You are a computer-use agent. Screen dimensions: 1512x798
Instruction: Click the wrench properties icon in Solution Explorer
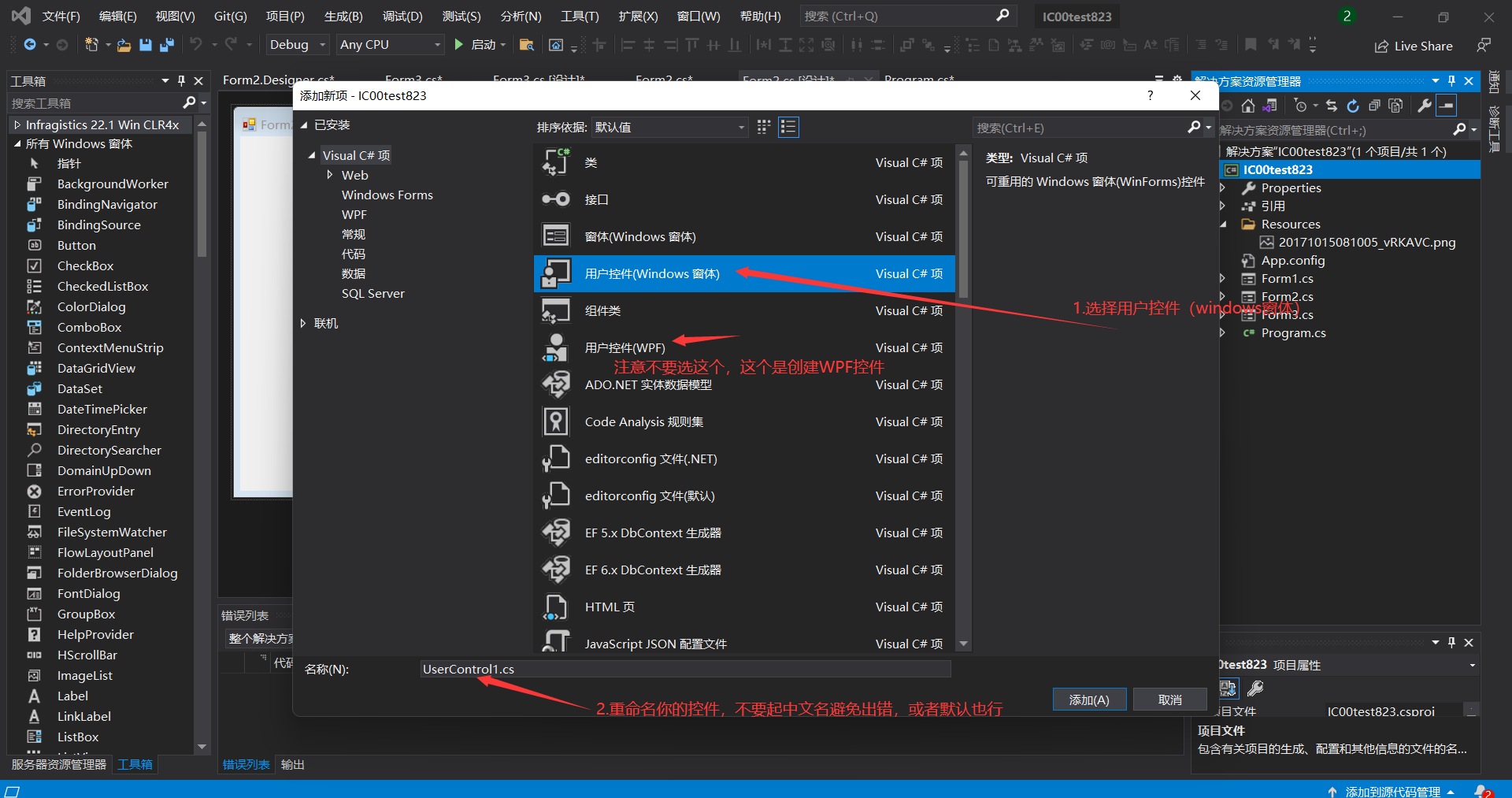click(1424, 106)
